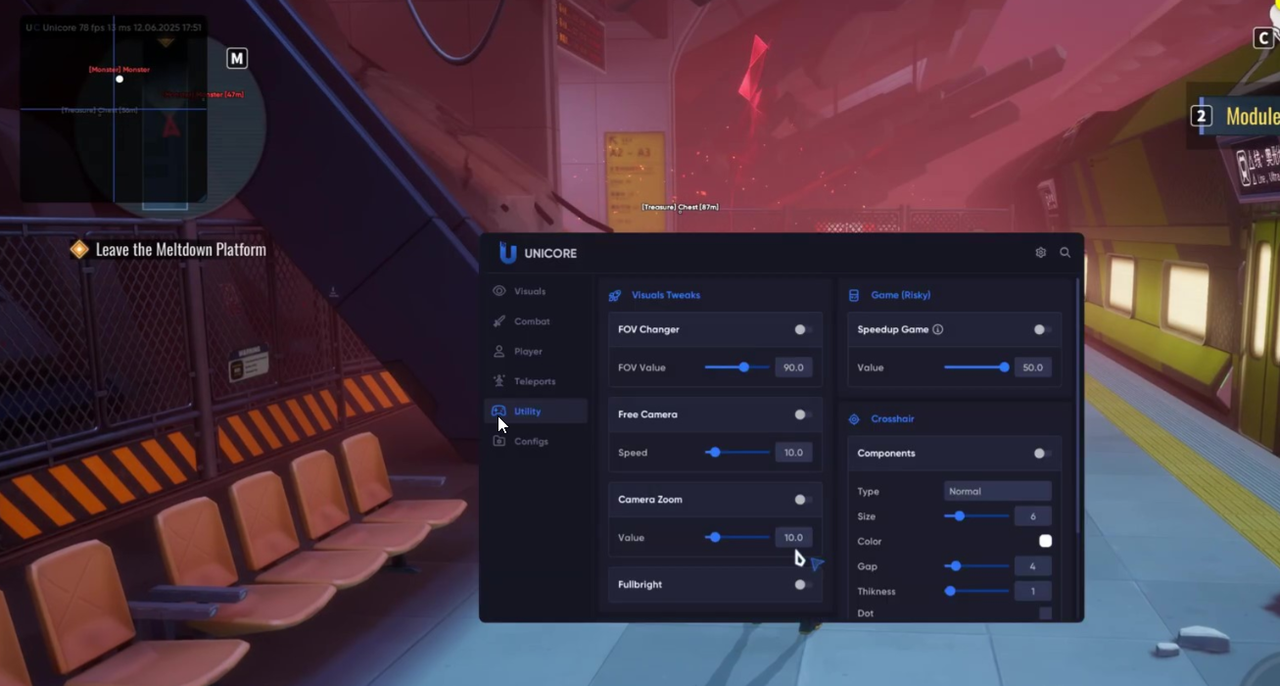Image resolution: width=1280 pixels, height=686 pixels.
Task: Turn on the Camera Zoom toggle
Action: [802, 499]
